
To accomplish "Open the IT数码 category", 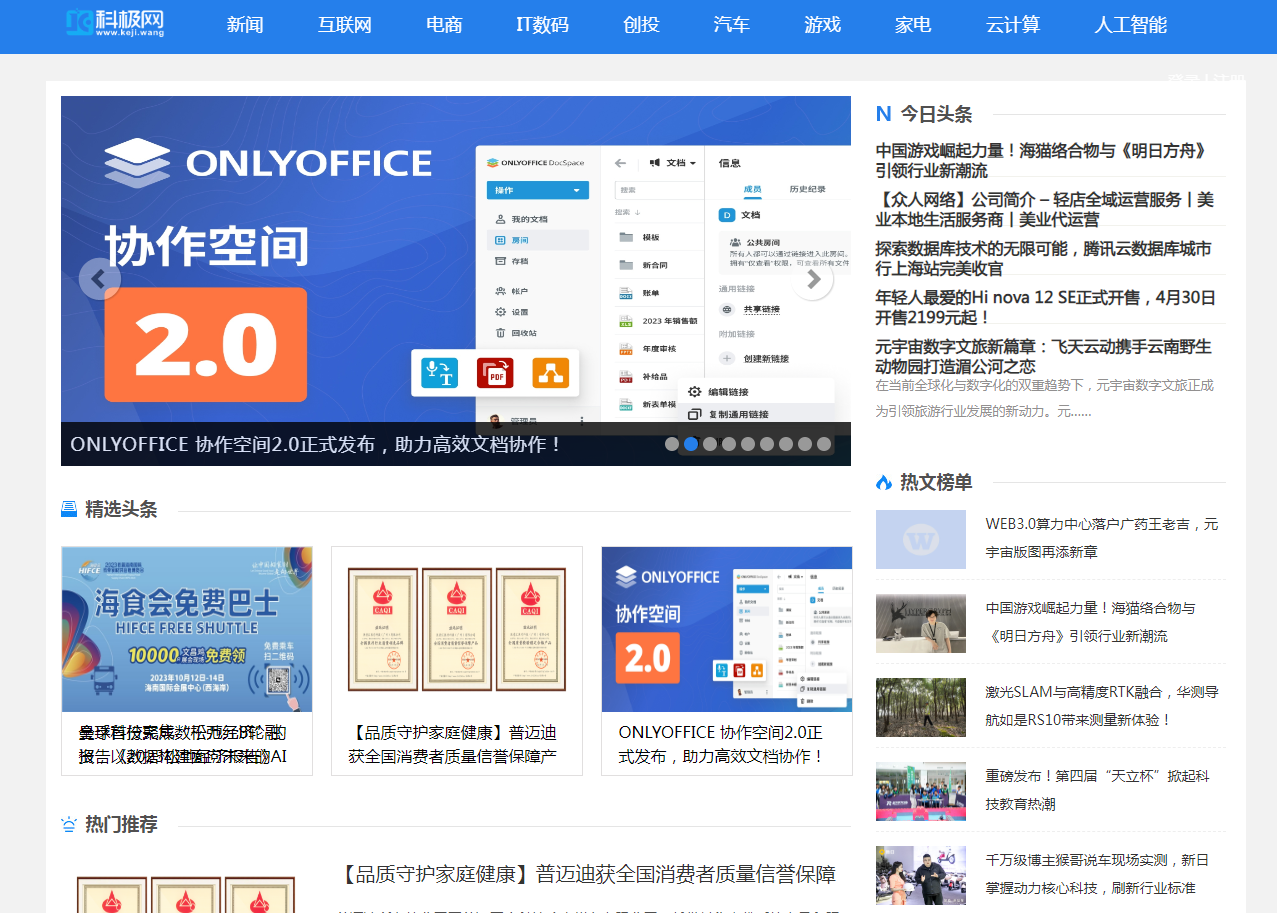I will 542,25.
